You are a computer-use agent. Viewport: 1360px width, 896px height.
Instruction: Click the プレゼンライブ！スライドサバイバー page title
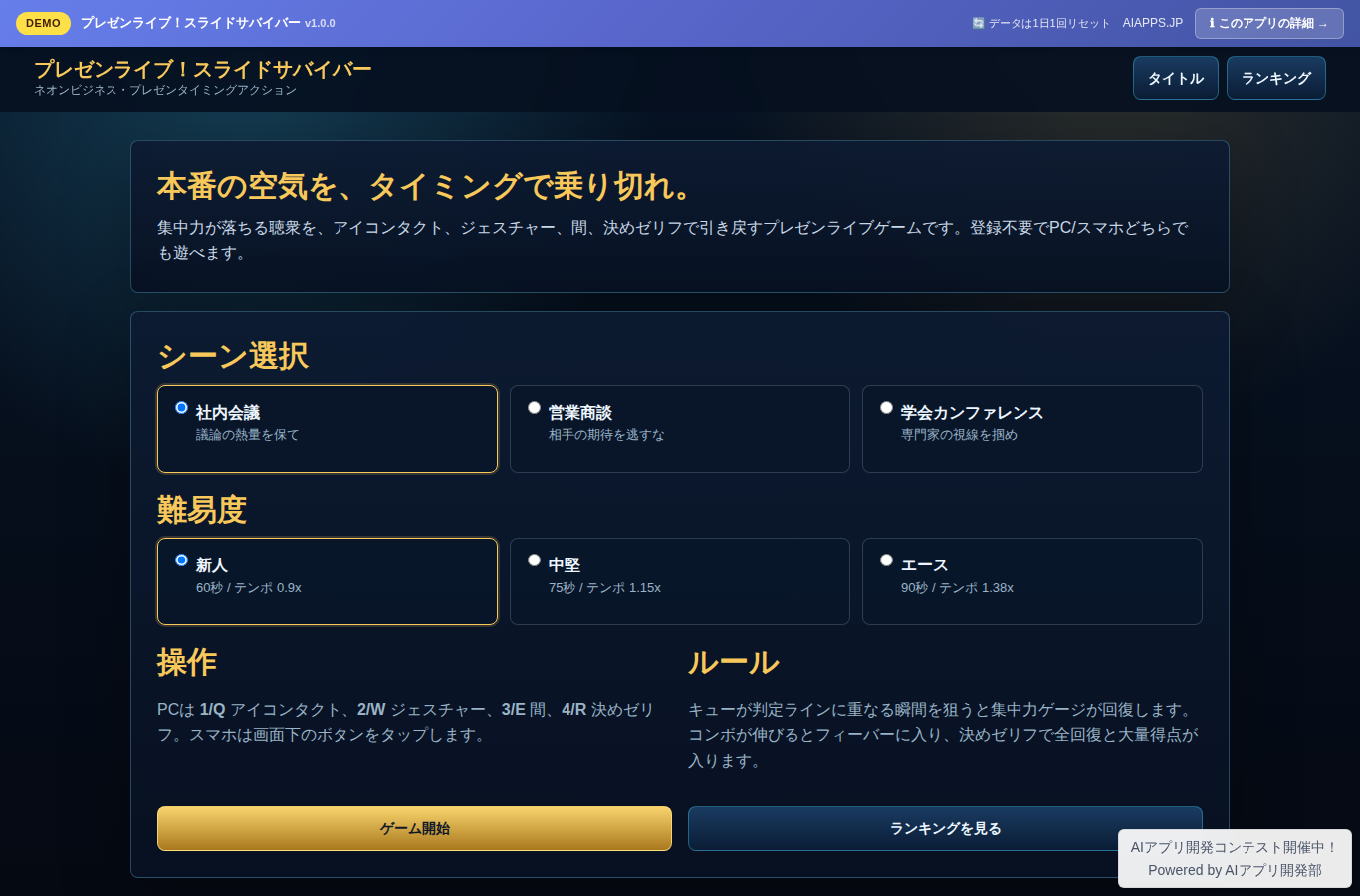click(203, 69)
